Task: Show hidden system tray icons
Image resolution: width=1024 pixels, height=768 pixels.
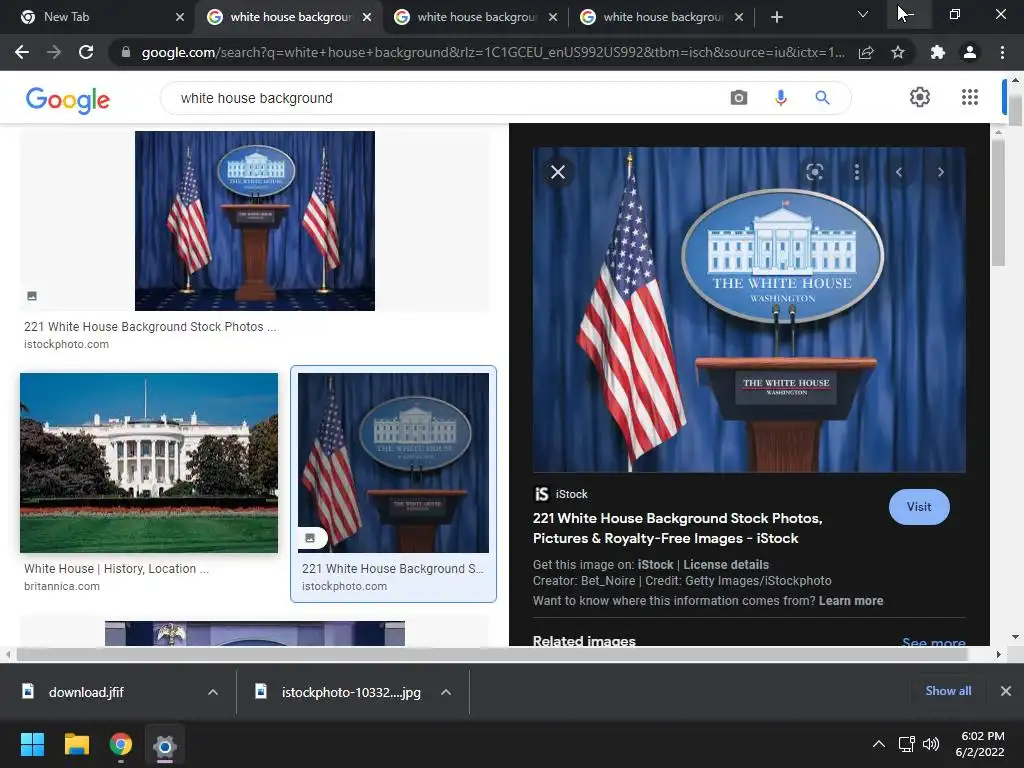Action: [879, 744]
